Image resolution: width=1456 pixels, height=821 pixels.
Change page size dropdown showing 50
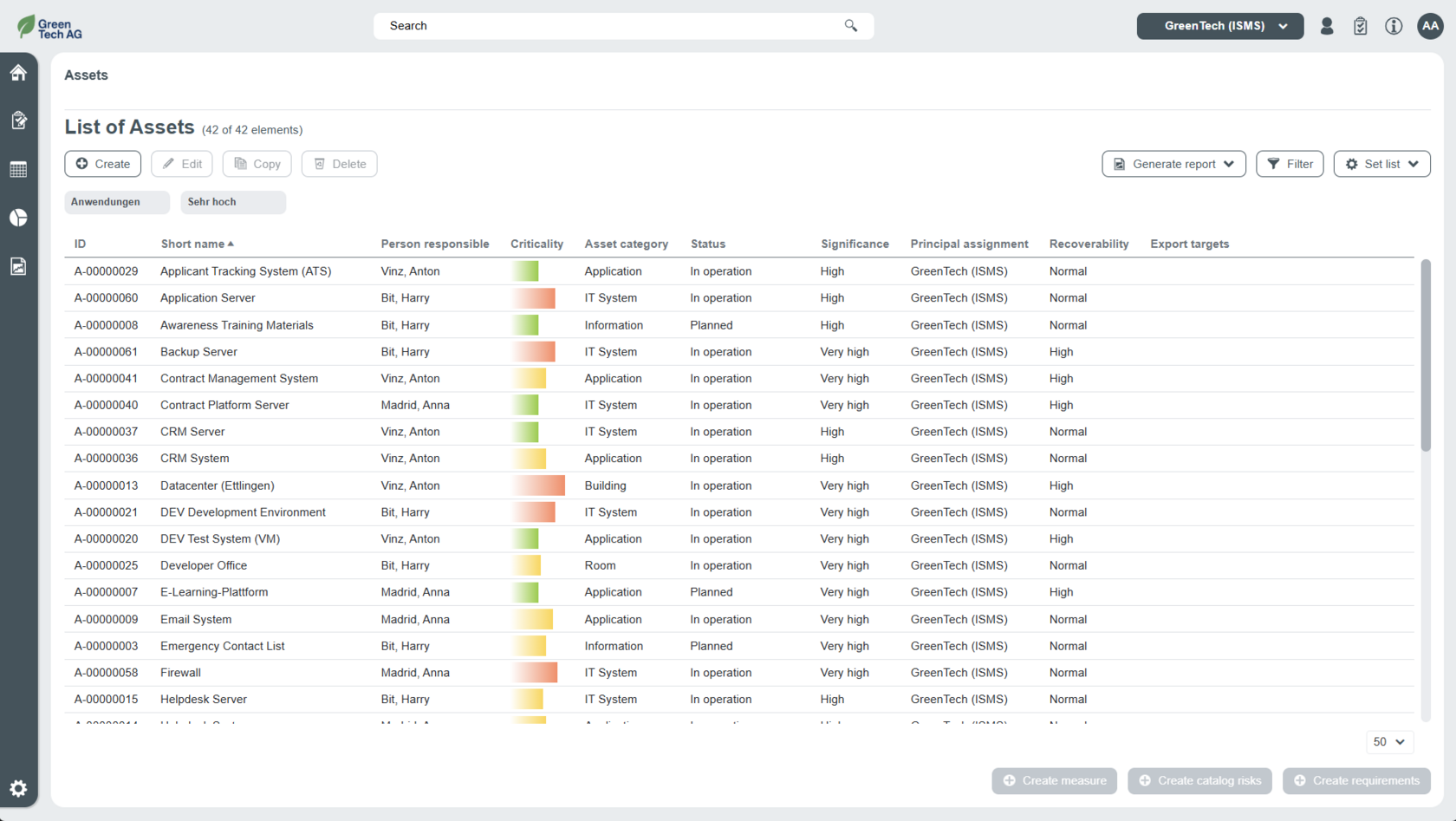1389,742
